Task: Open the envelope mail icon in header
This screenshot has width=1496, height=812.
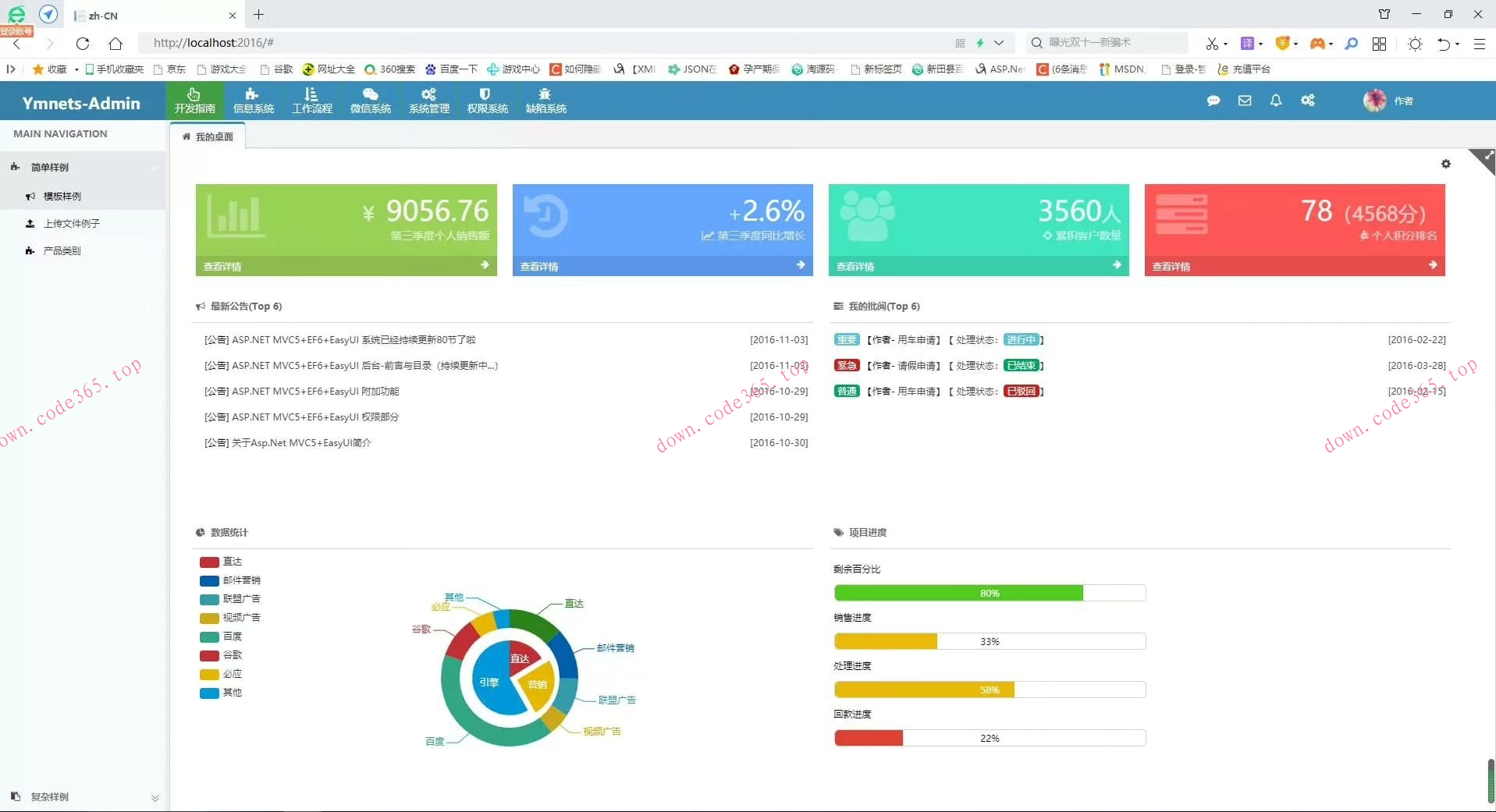Action: click(x=1245, y=101)
